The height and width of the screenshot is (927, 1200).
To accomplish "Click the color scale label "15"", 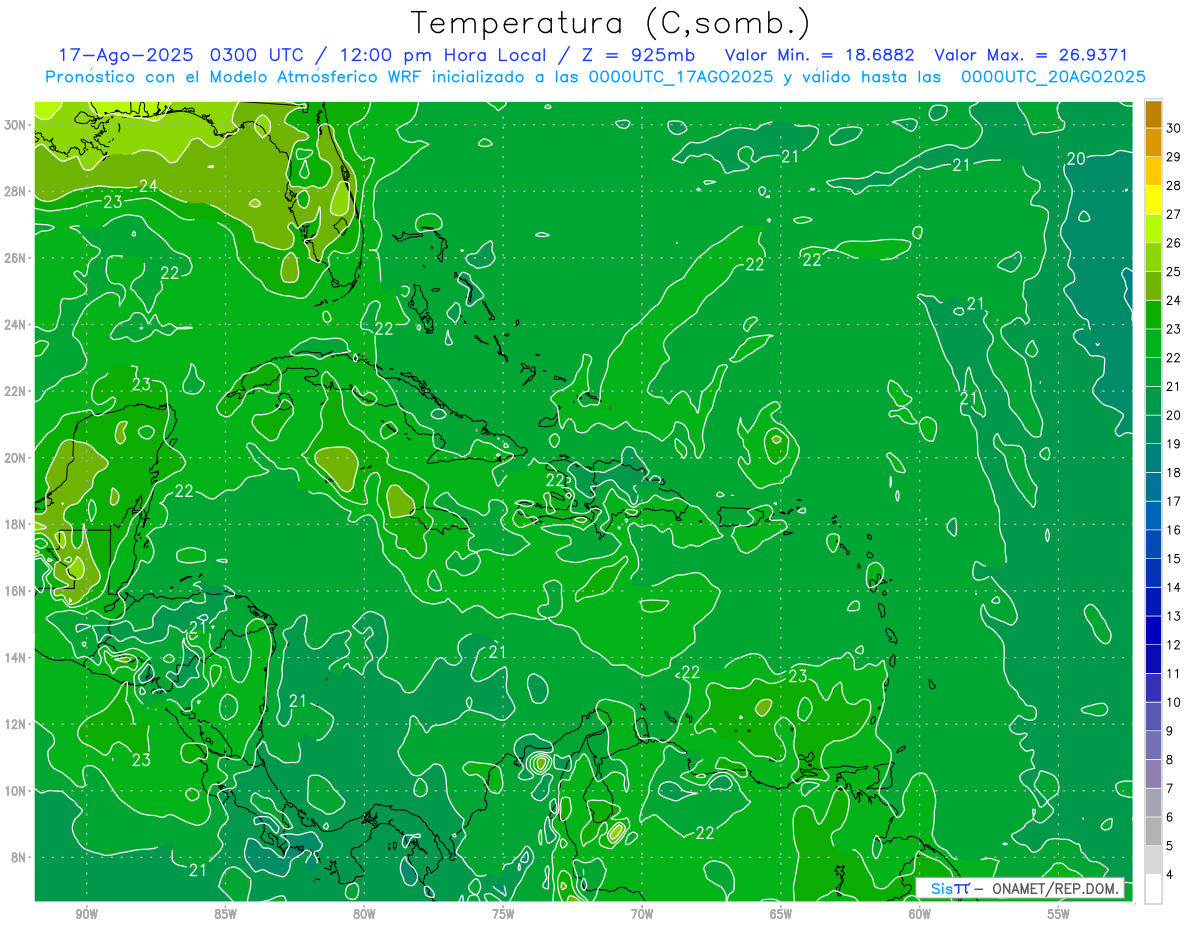I will (x=1174, y=558).
